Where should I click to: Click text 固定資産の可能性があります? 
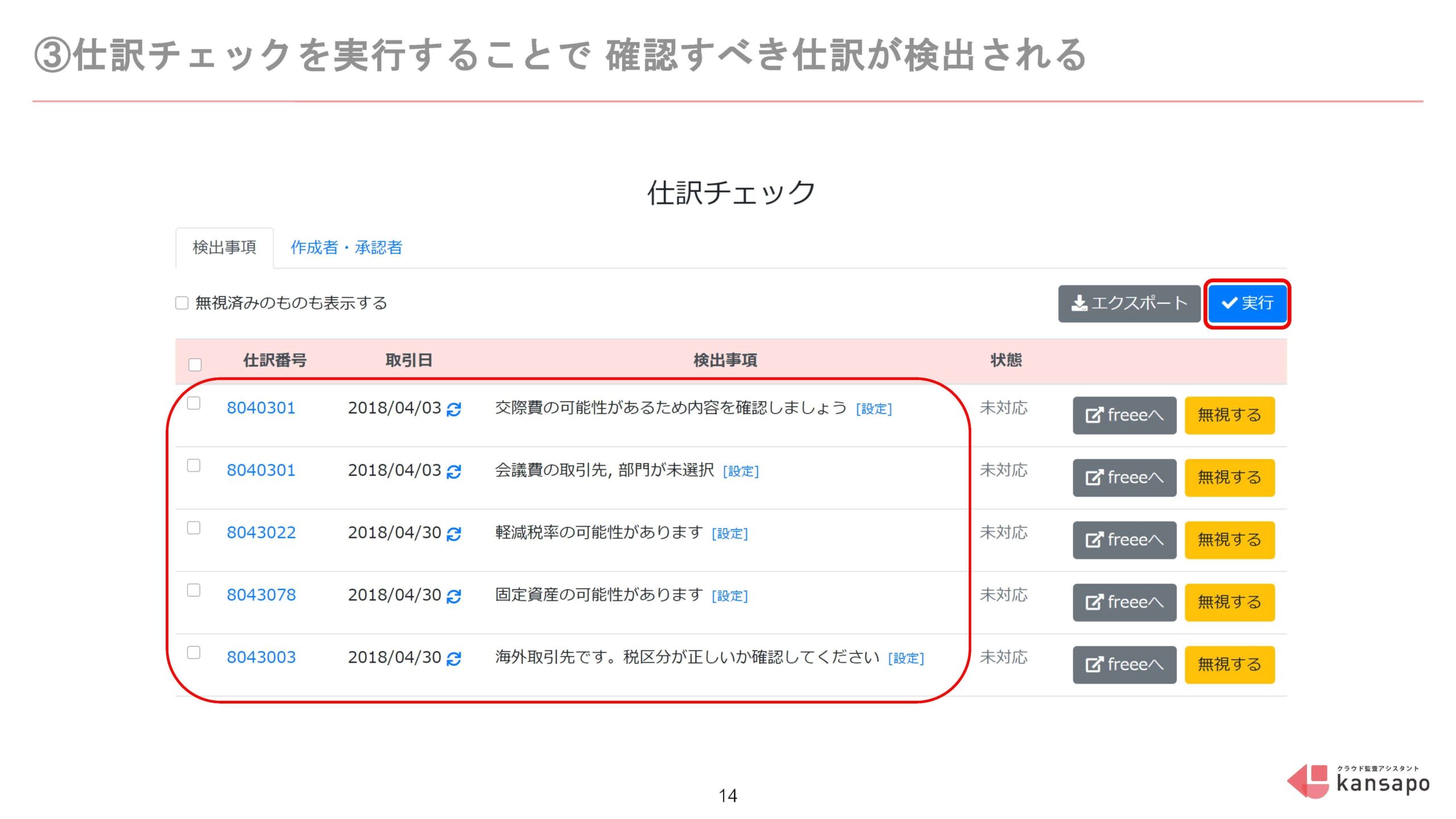click(x=599, y=595)
